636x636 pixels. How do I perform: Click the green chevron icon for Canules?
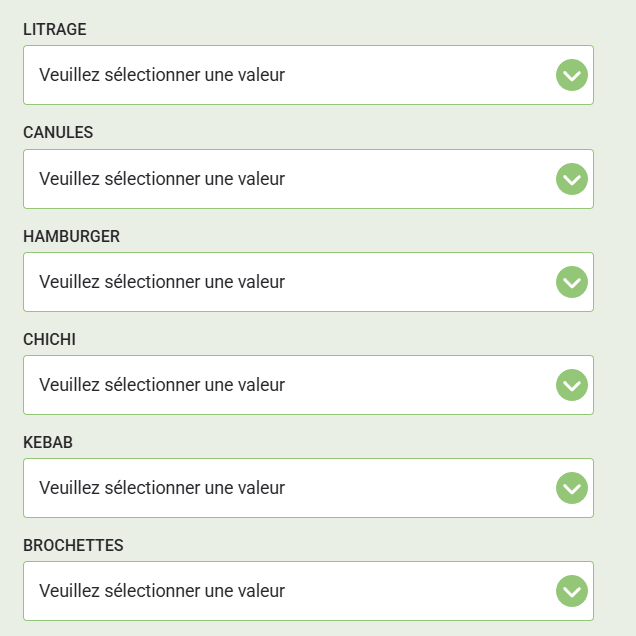pos(572,179)
